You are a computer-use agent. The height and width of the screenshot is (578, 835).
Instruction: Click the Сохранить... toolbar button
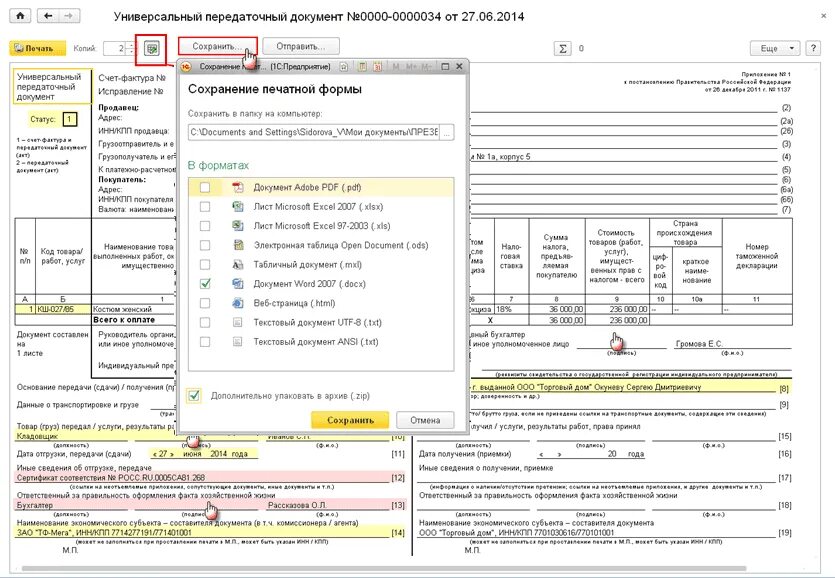[217, 46]
